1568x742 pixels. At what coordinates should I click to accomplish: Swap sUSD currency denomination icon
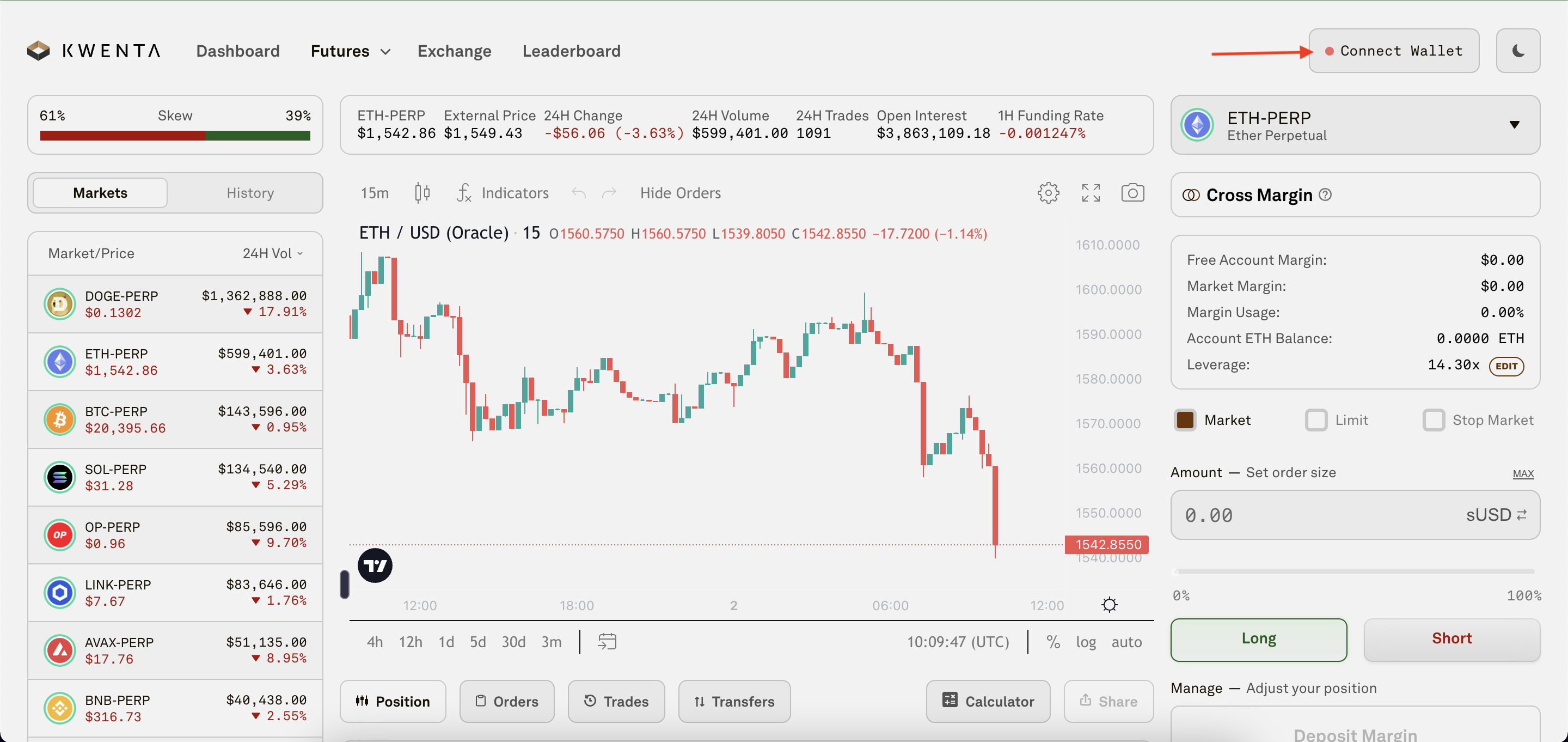pyautogui.click(x=1521, y=515)
